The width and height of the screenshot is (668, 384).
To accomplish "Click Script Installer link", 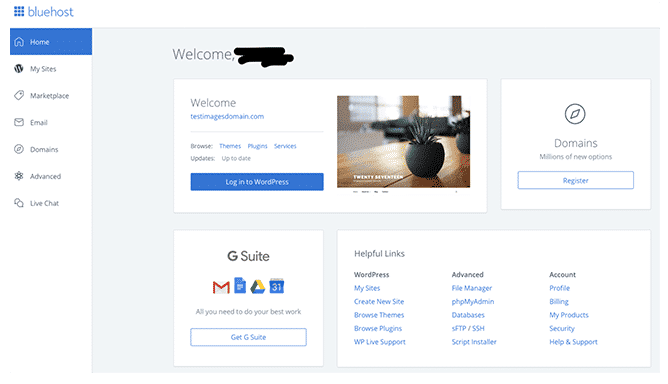I will pyautogui.click(x=474, y=342).
